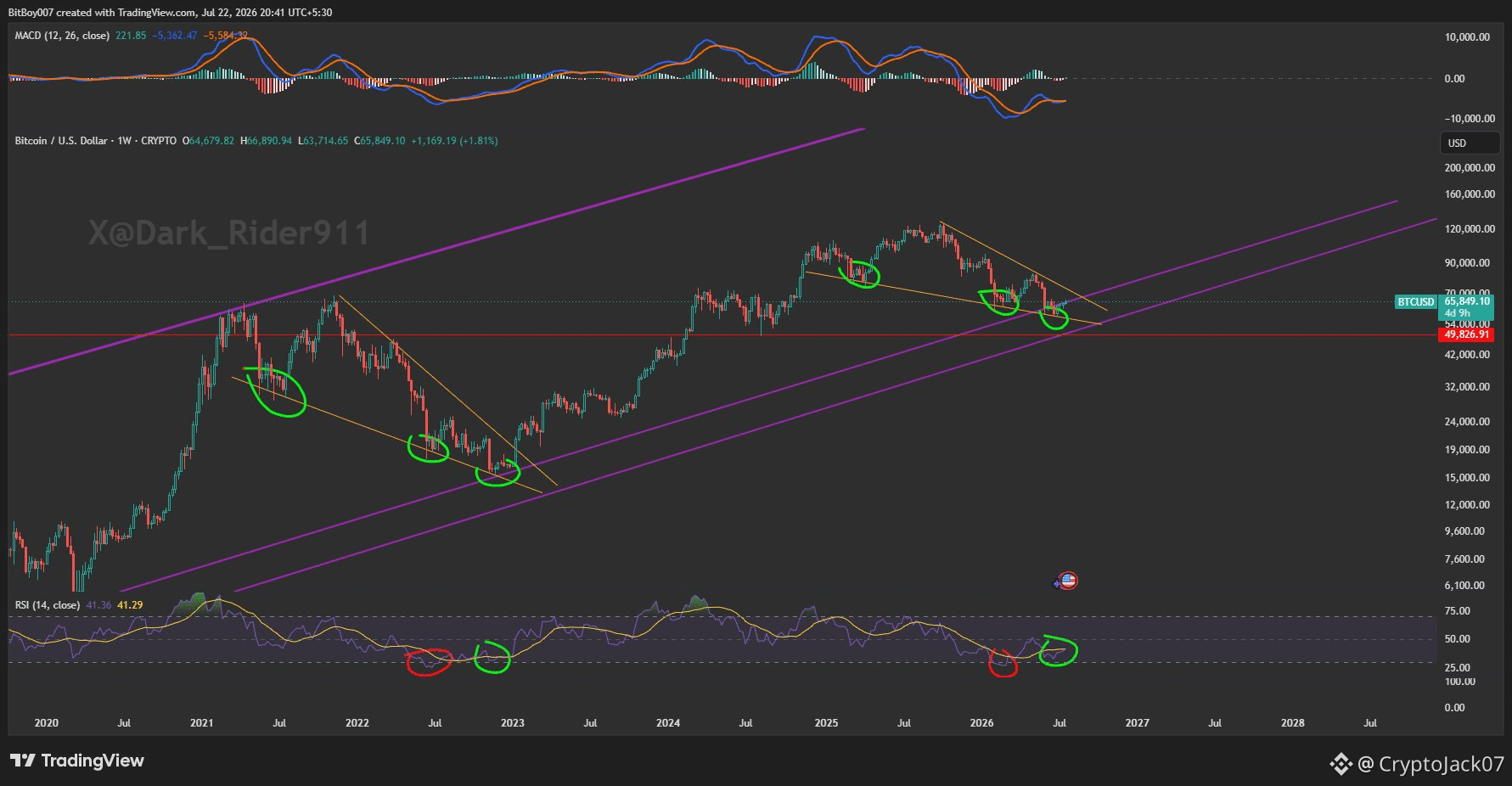This screenshot has height=786, width=1512.
Task: Click the RSI moving average value 41.29
Action: point(130,605)
